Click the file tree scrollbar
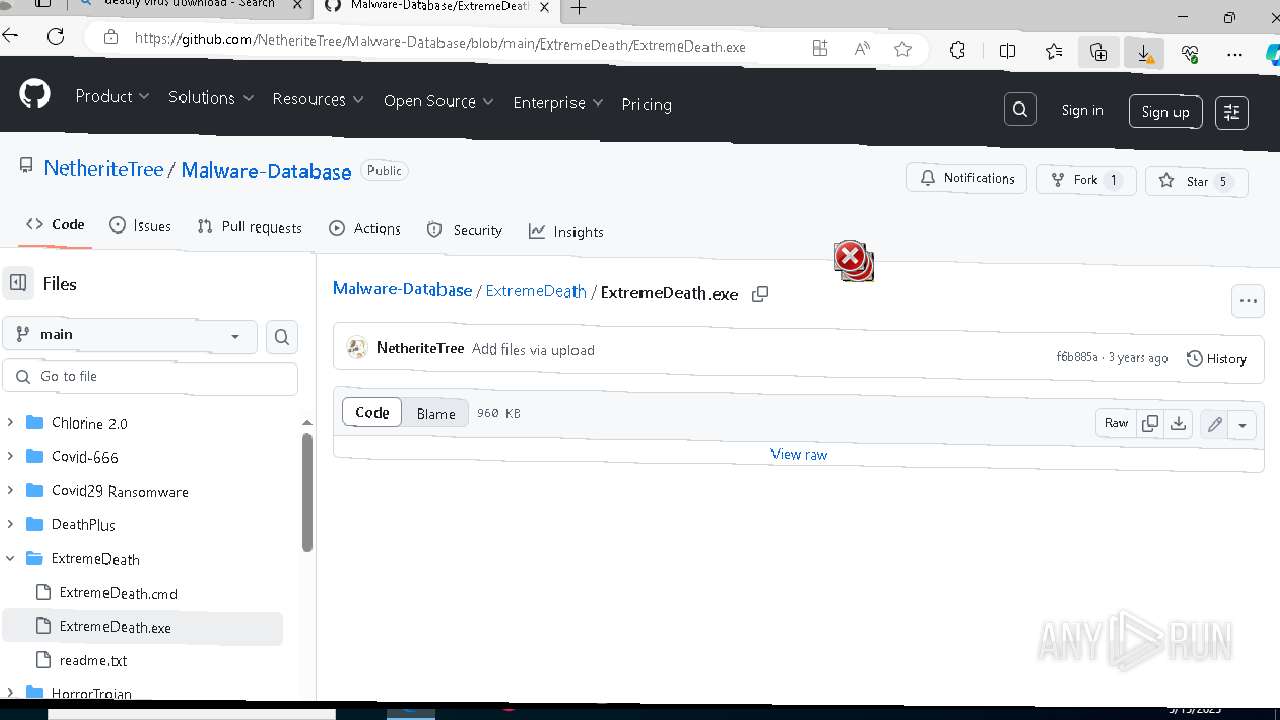Screen dimensions: 1280x720 tap(307, 492)
